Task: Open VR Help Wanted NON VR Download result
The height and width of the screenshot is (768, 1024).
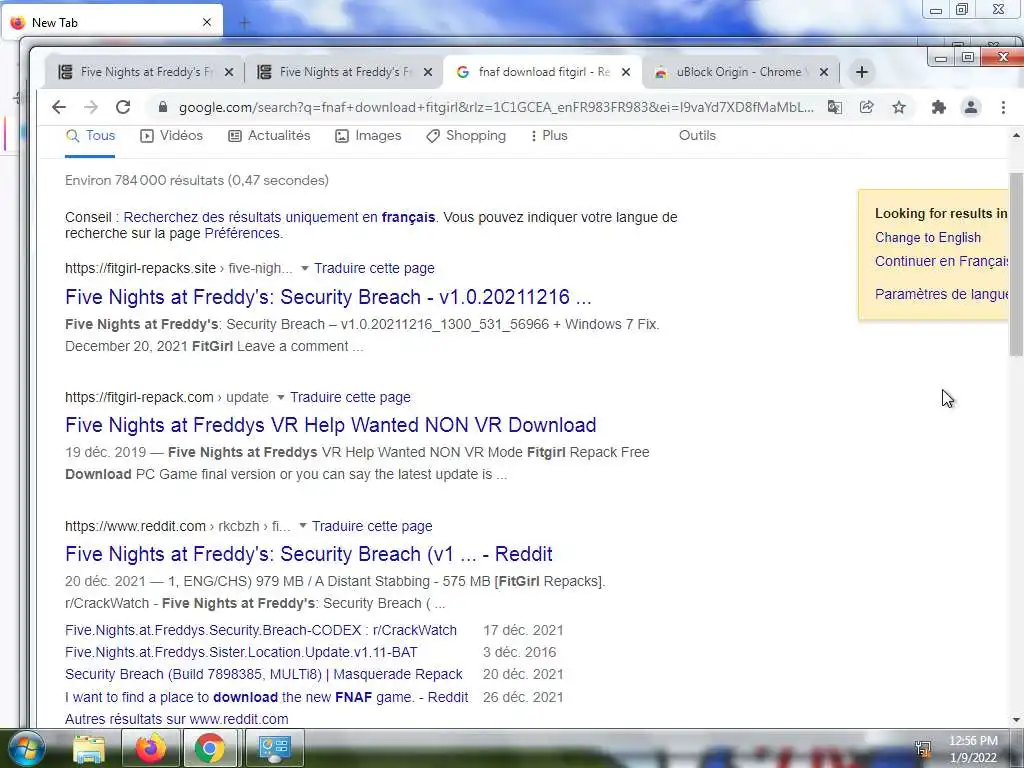Action: pyautogui.click(x=330, y=425)
